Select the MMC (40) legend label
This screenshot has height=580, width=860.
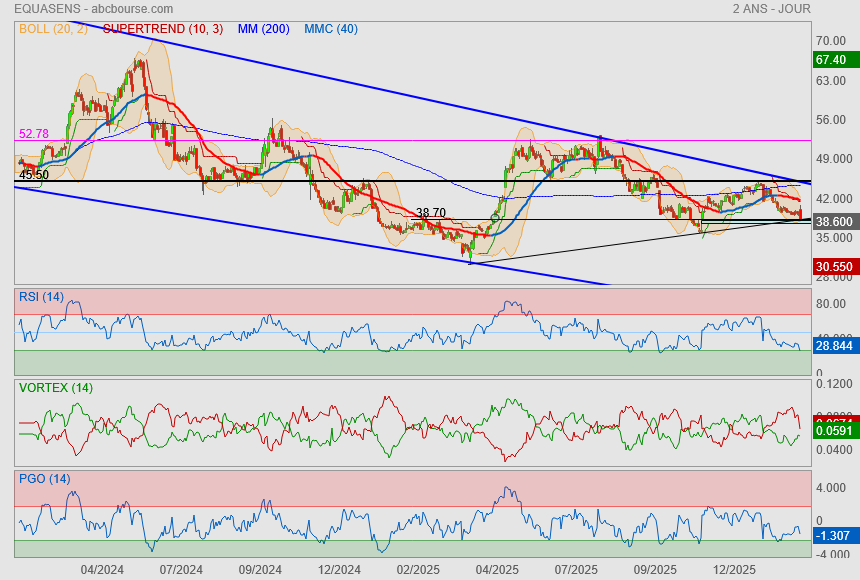pos(330,29)
